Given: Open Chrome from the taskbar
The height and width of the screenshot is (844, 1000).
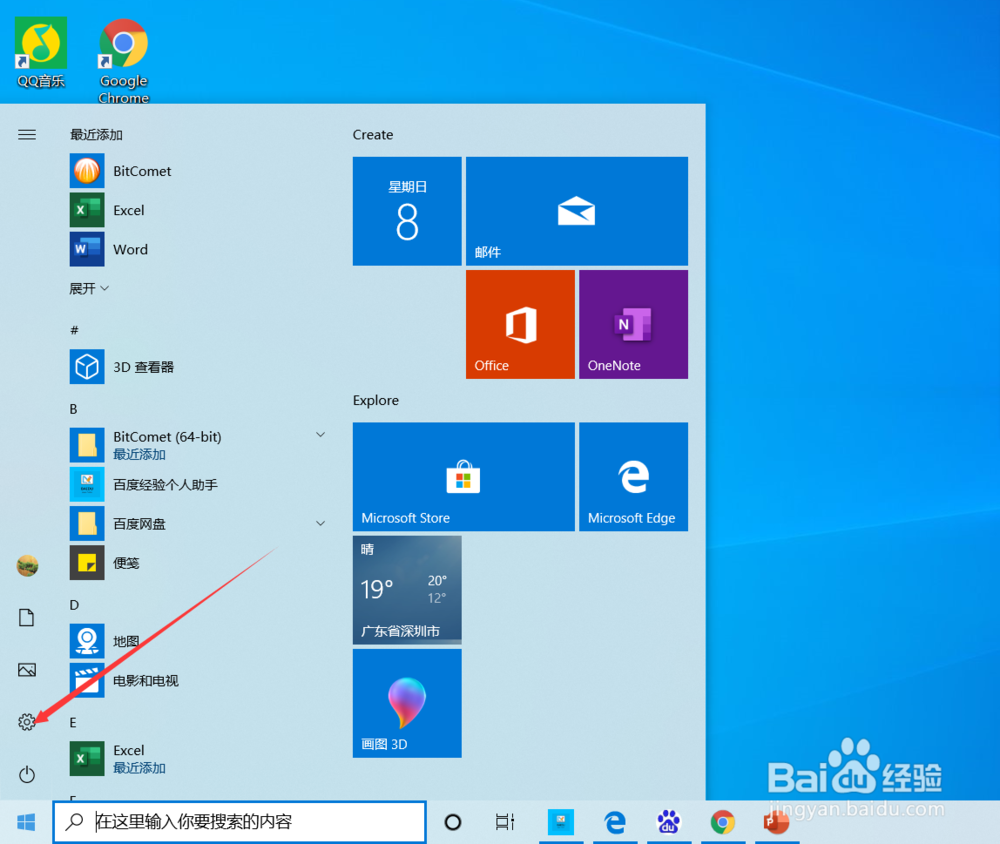Looking at the screenshot, I should pos(723,822).
